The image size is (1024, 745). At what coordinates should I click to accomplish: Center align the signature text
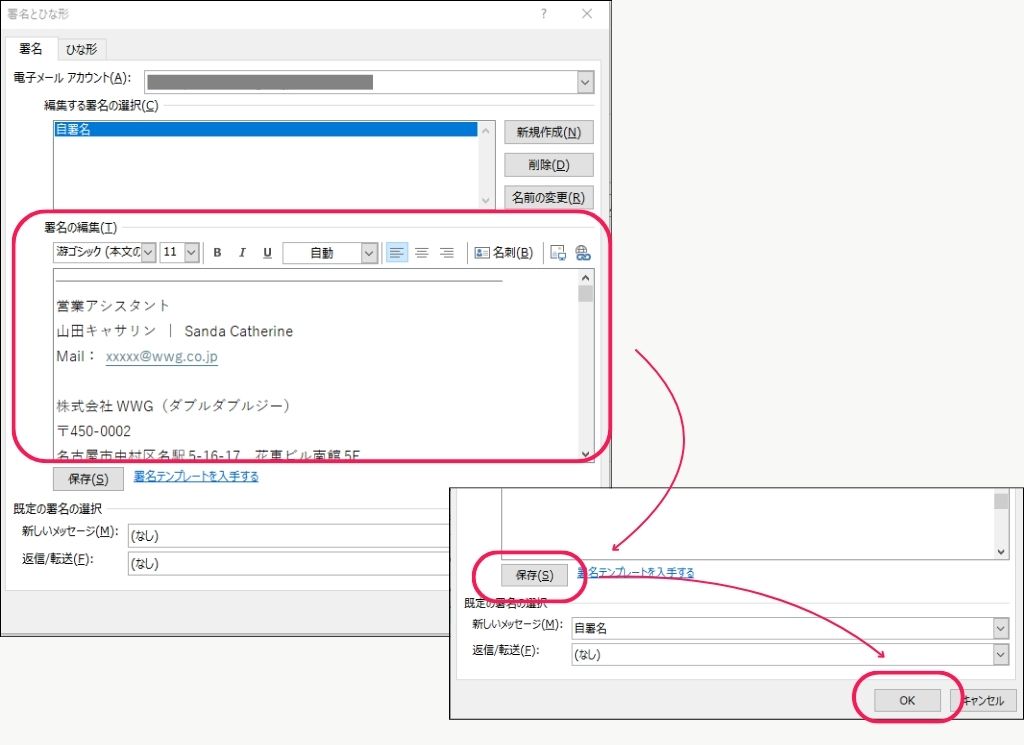pos(422,253)
